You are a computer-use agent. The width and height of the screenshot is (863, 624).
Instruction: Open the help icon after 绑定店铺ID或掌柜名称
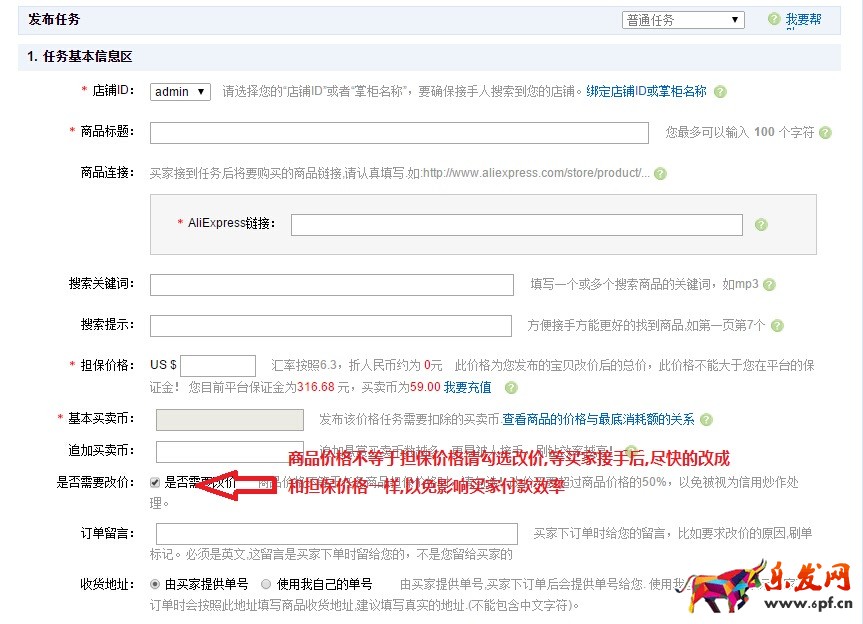point(718,92)
